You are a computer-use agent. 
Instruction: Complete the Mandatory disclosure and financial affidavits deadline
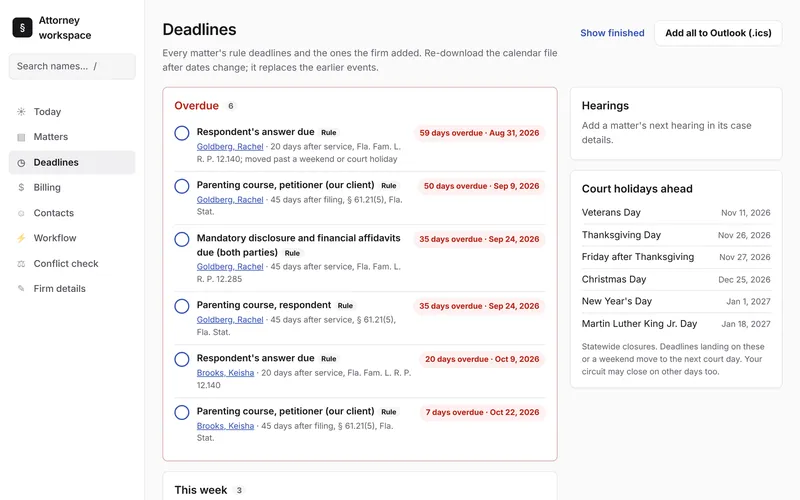click(182, 239)
